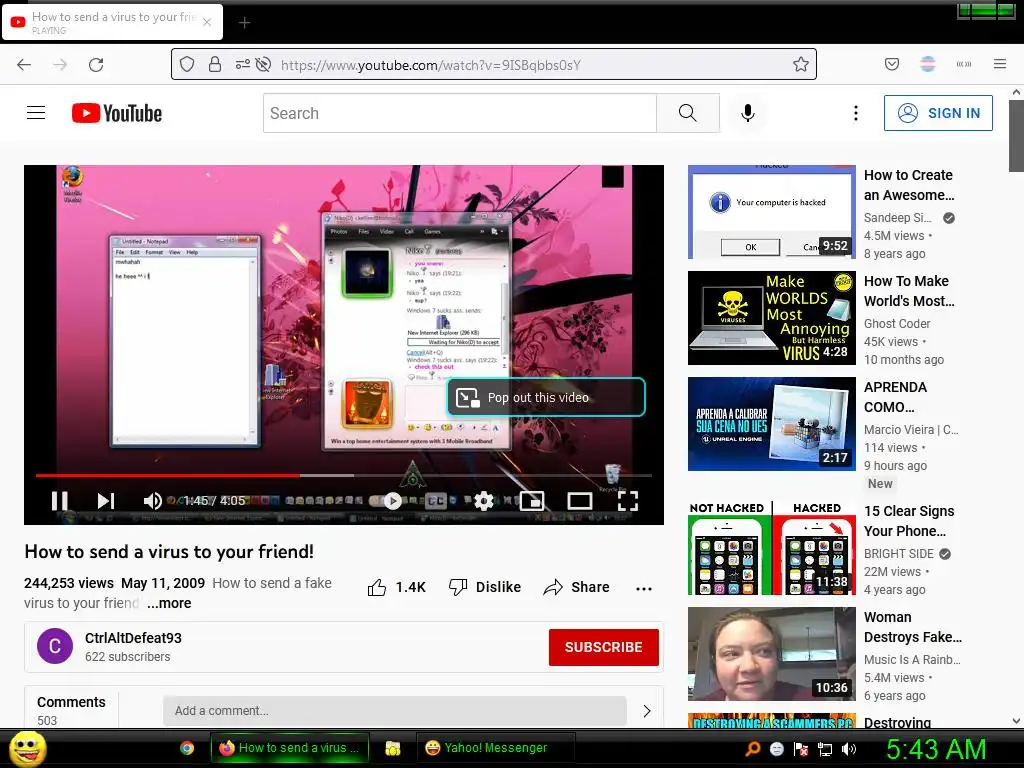Click the red SUBSCRIBE button
The width and height of the screenshot is (1024, 768).
point(603,647)
